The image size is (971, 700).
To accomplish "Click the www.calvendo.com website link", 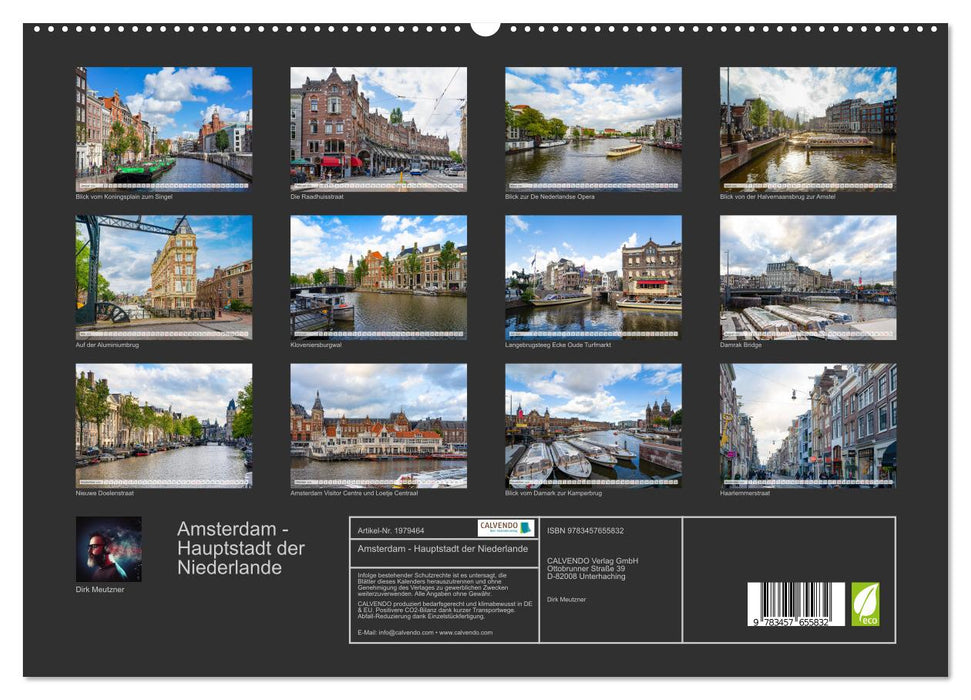I will pyautogui.click(x=473, y=634).
